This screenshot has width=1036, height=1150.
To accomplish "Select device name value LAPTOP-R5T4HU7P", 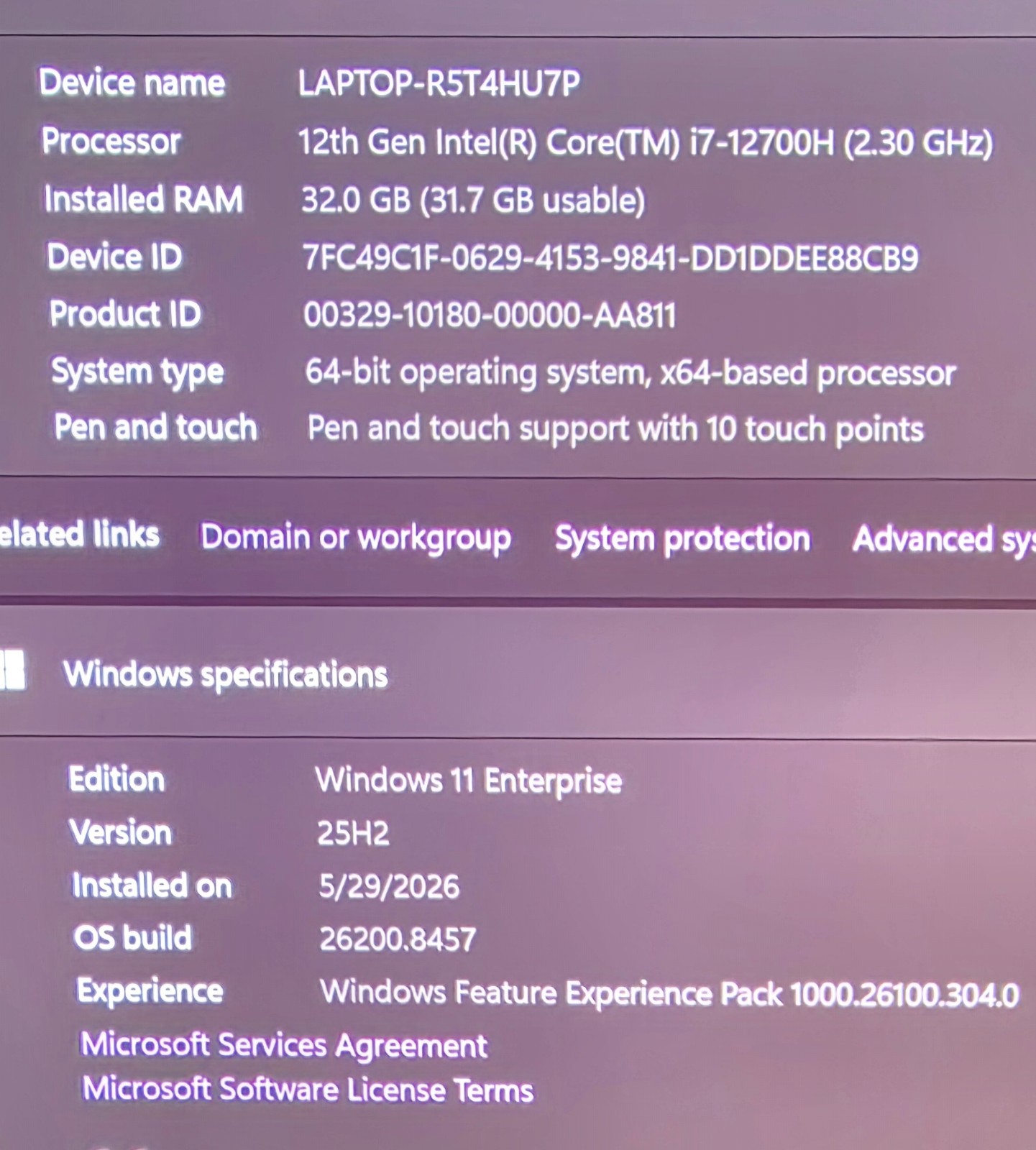I will coord(439,84).
